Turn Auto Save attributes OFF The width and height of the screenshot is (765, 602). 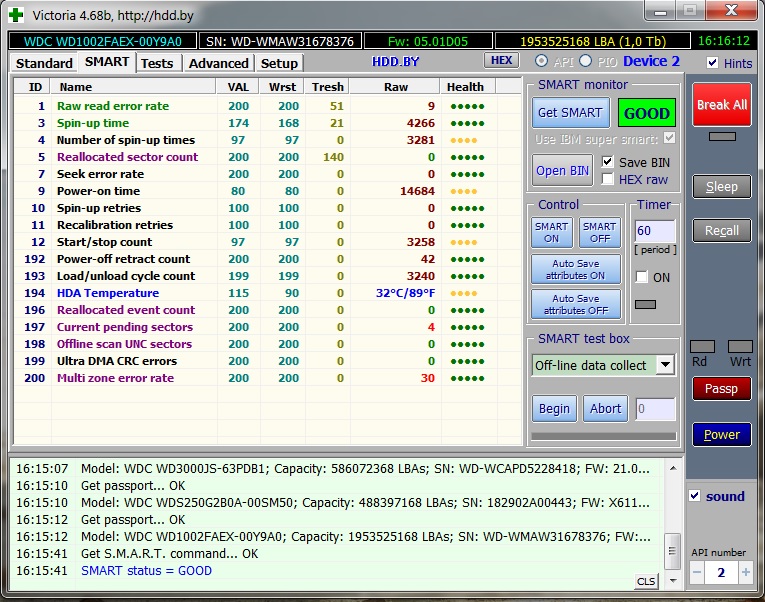point(576,304)
